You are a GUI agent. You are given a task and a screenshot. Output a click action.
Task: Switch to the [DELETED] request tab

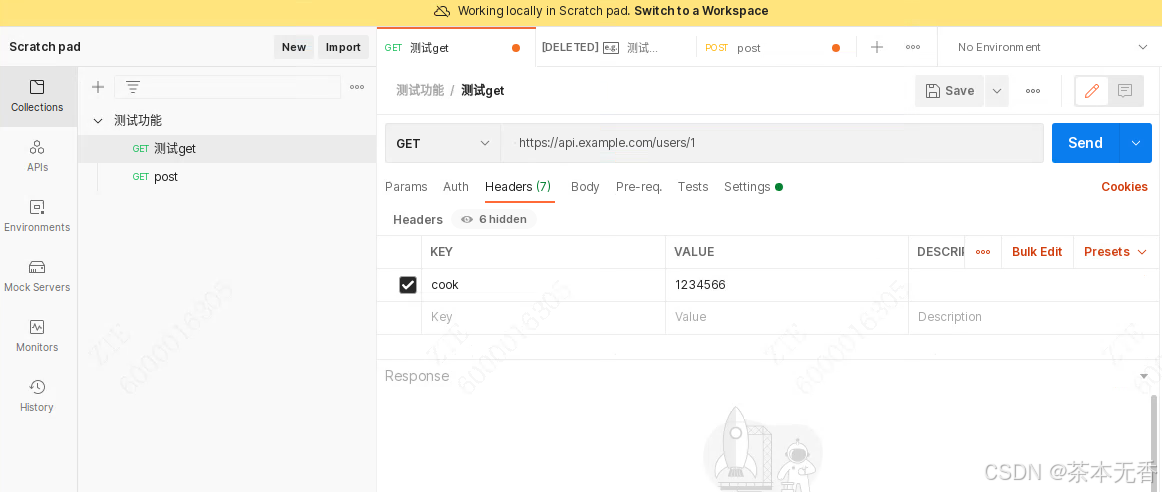(x=616, y=47)
